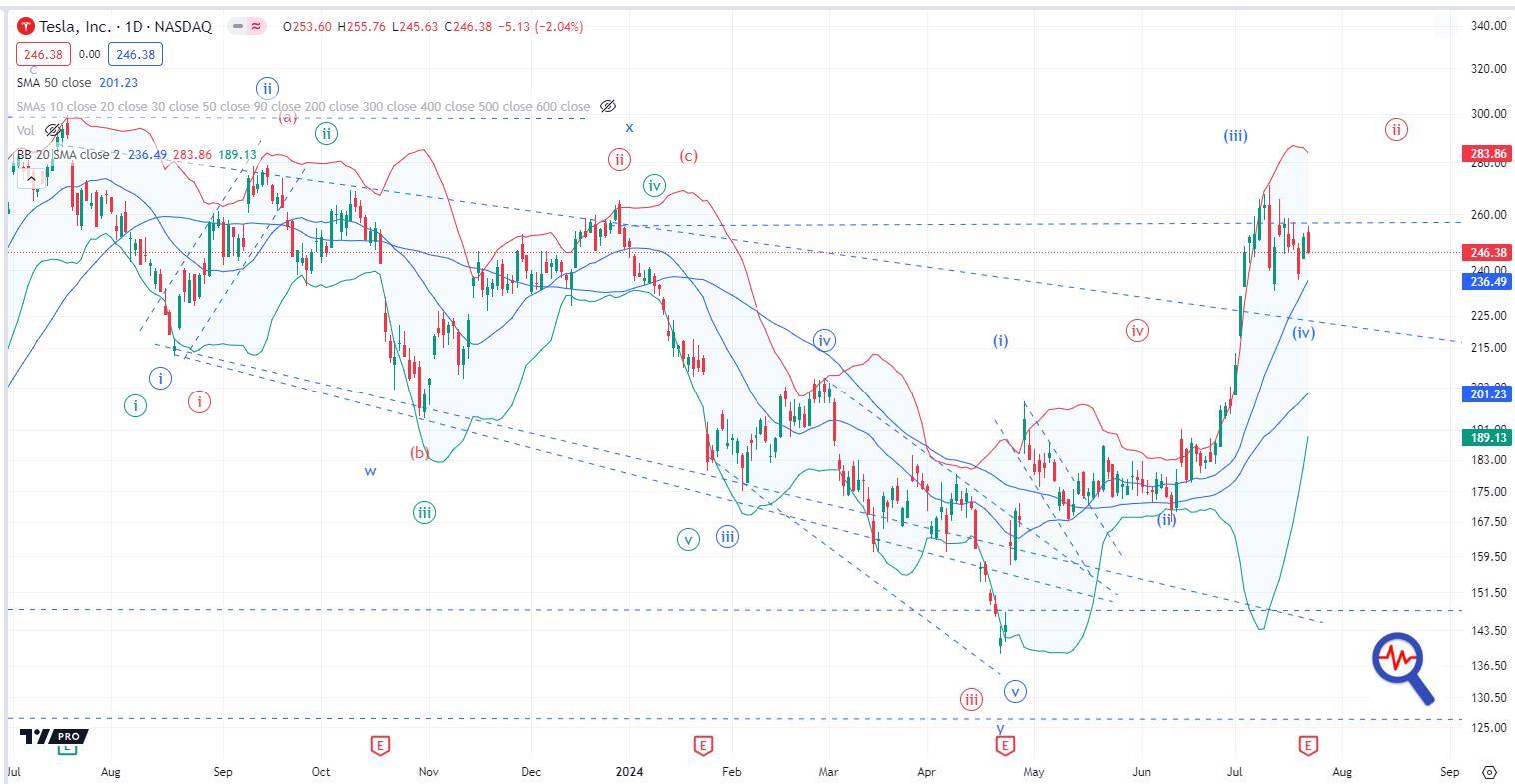
Task: Click the late January earnings E marker
Action: coord(703,745)
